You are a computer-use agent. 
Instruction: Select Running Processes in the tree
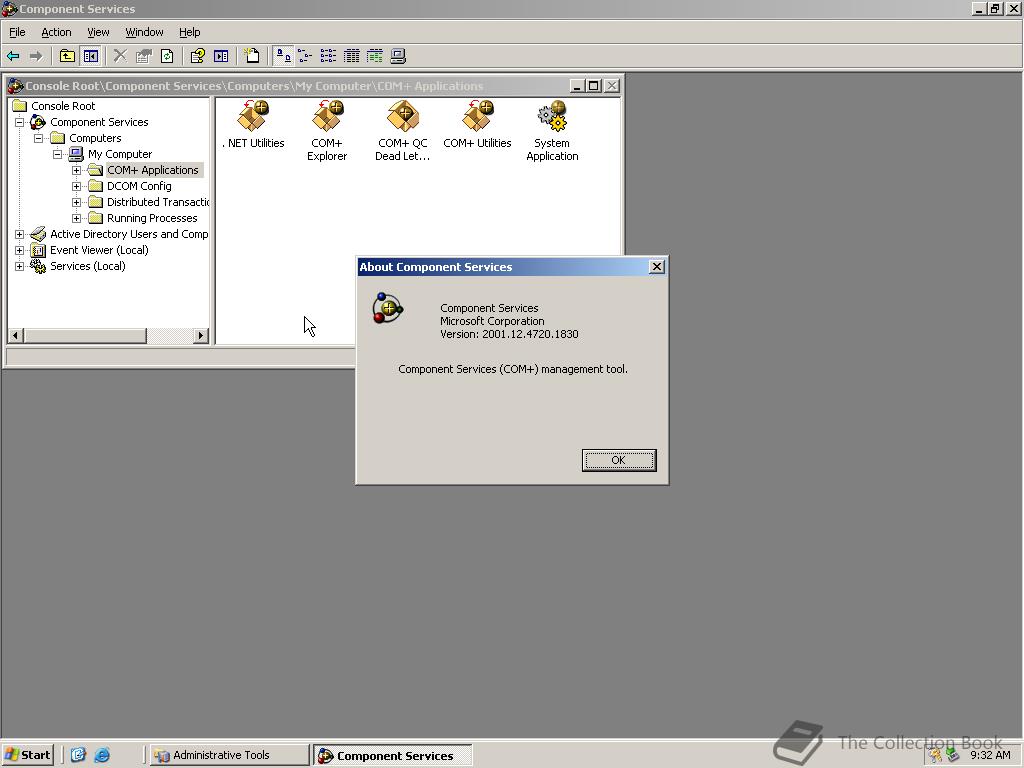152,218
